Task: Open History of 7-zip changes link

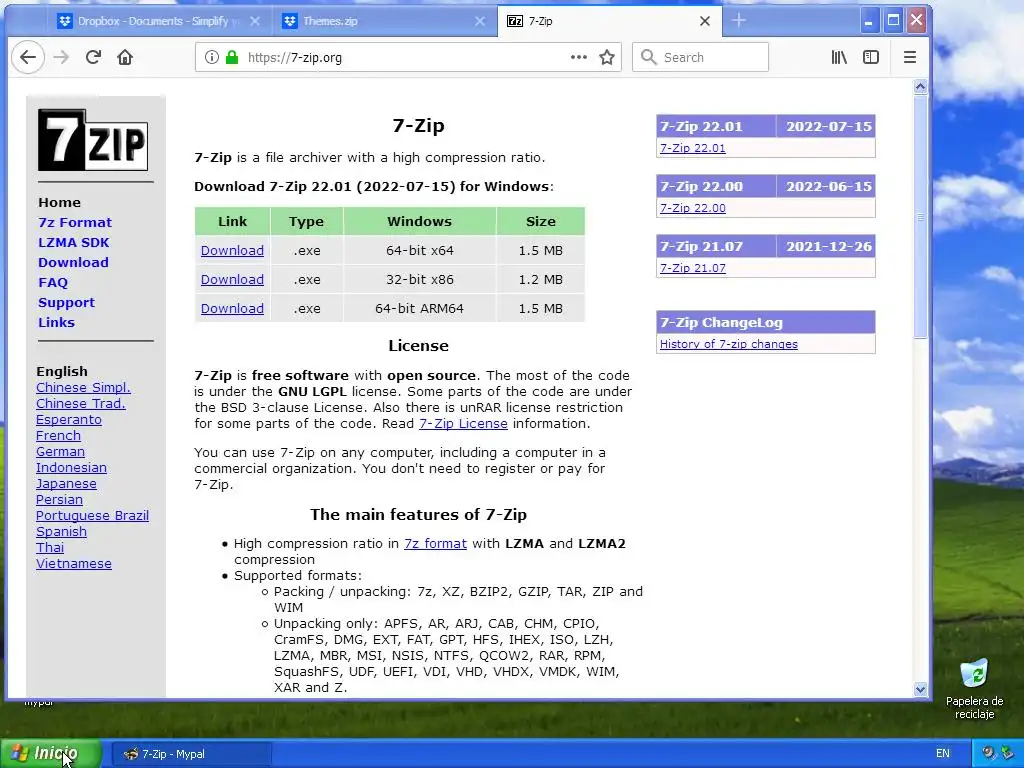Action: coord(729,344)
